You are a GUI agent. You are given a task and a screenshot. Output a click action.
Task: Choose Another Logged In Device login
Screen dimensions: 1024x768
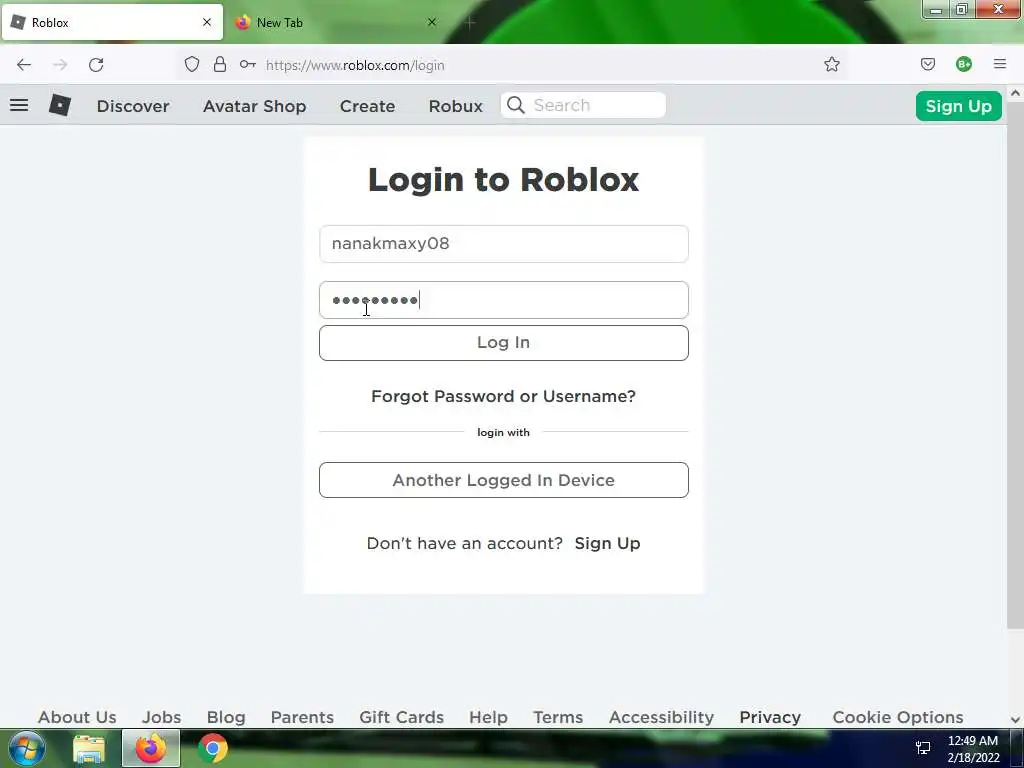pyautogui.click(x=504, y=480)
